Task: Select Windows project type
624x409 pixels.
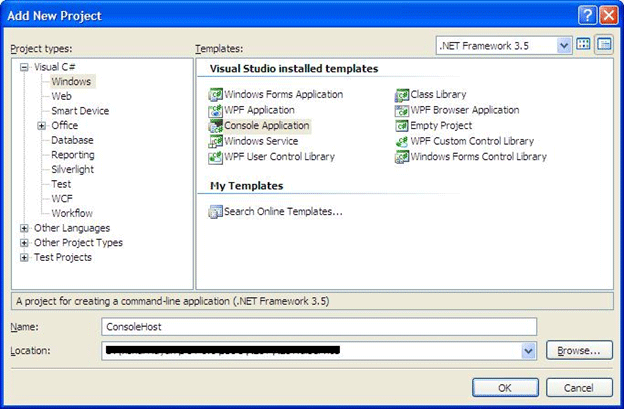Action: (72, 82)
